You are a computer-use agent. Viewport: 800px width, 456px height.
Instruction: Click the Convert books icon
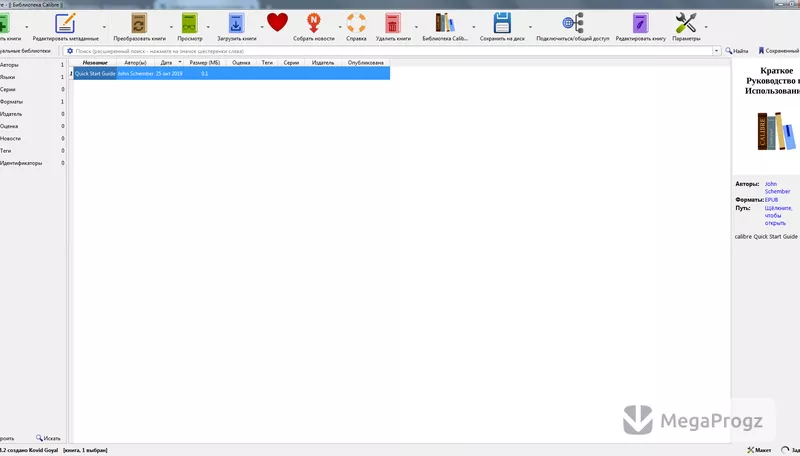138,23
